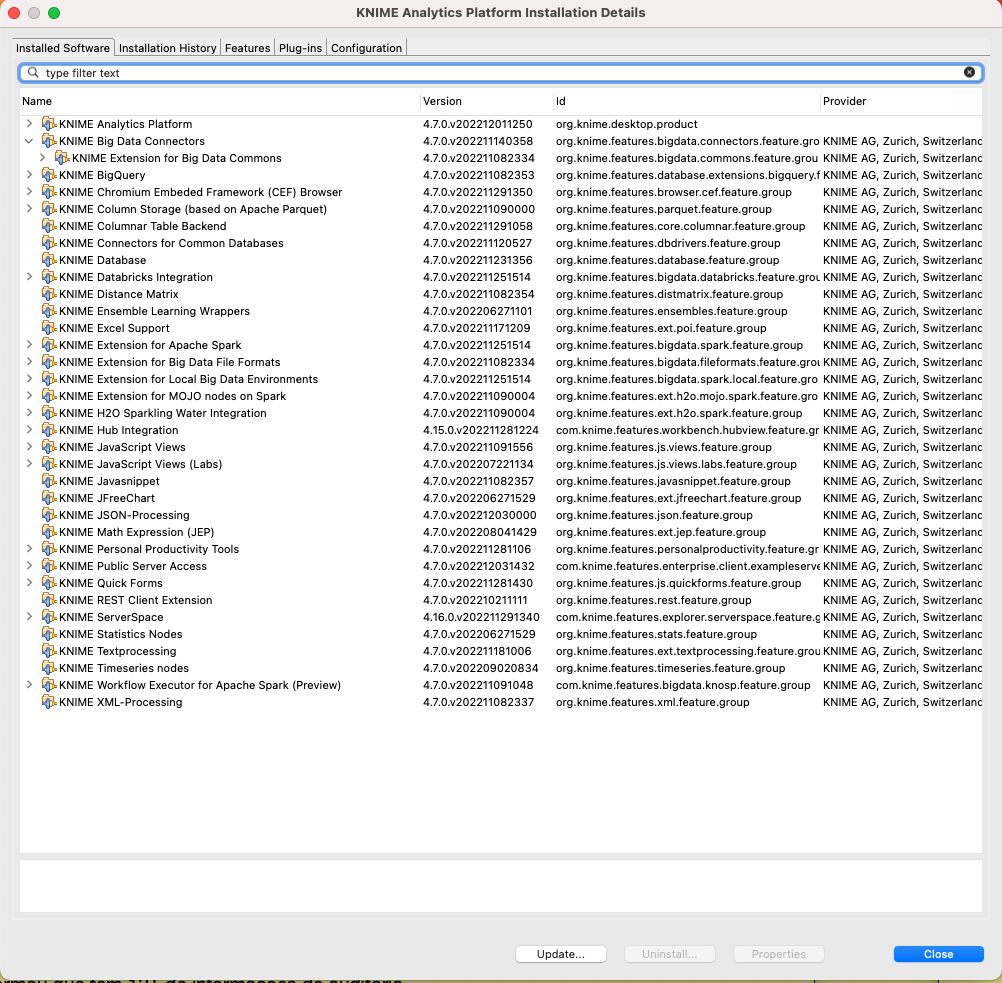
Task: Switch to the Installed Software tab
Action: point(63,48)
